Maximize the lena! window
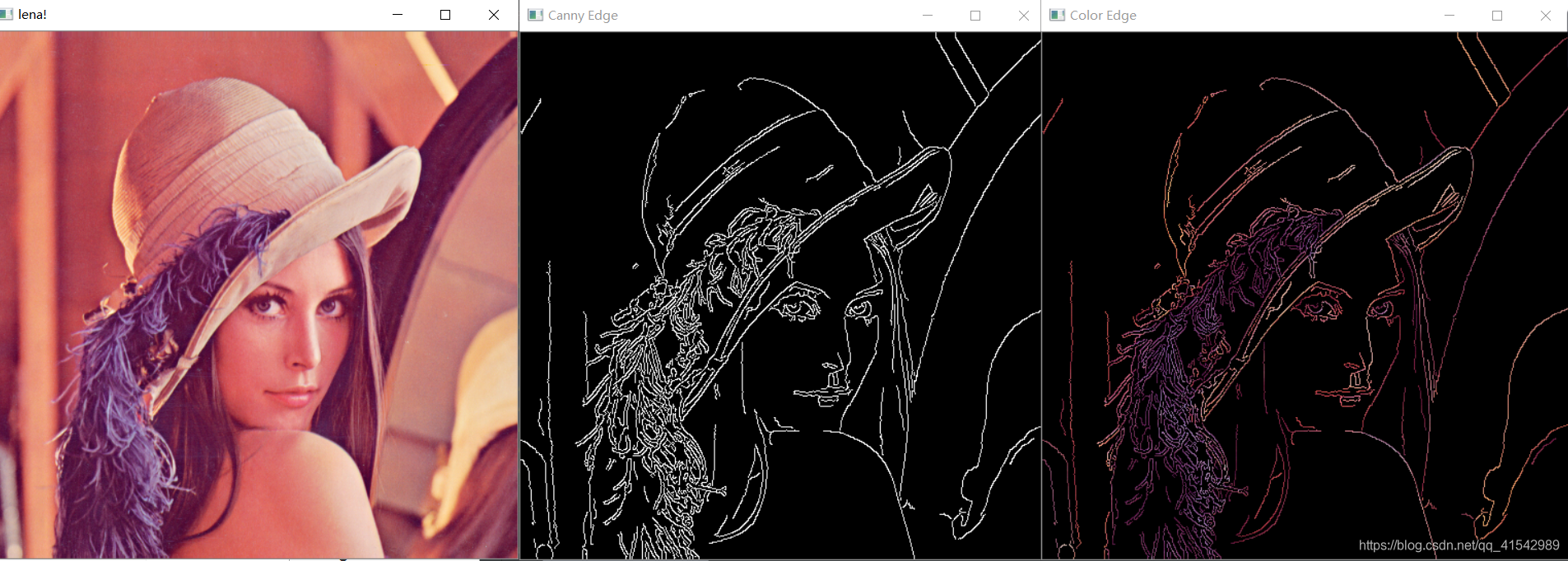Screen dimensions: 1568x561 point(445,15)
